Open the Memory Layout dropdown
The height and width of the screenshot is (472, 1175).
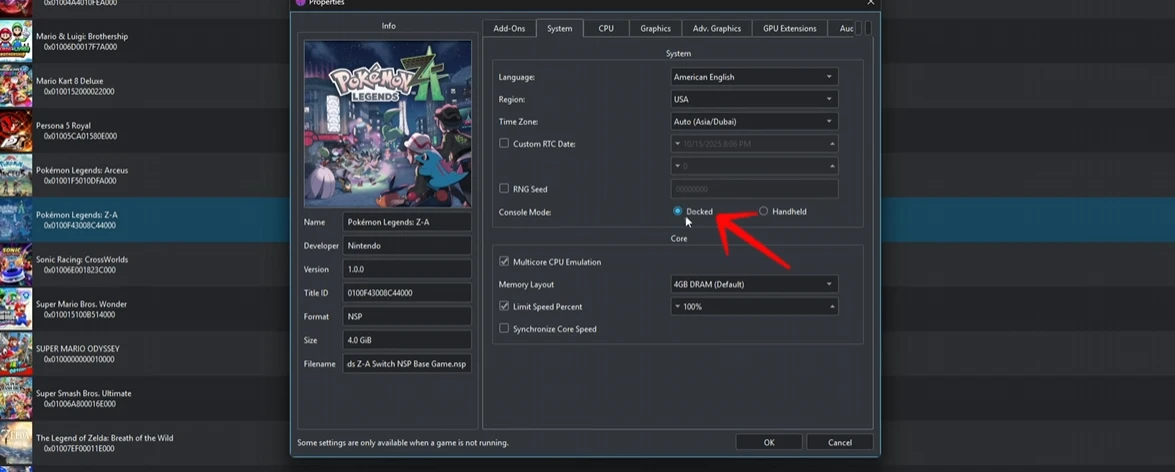(754, 284)
